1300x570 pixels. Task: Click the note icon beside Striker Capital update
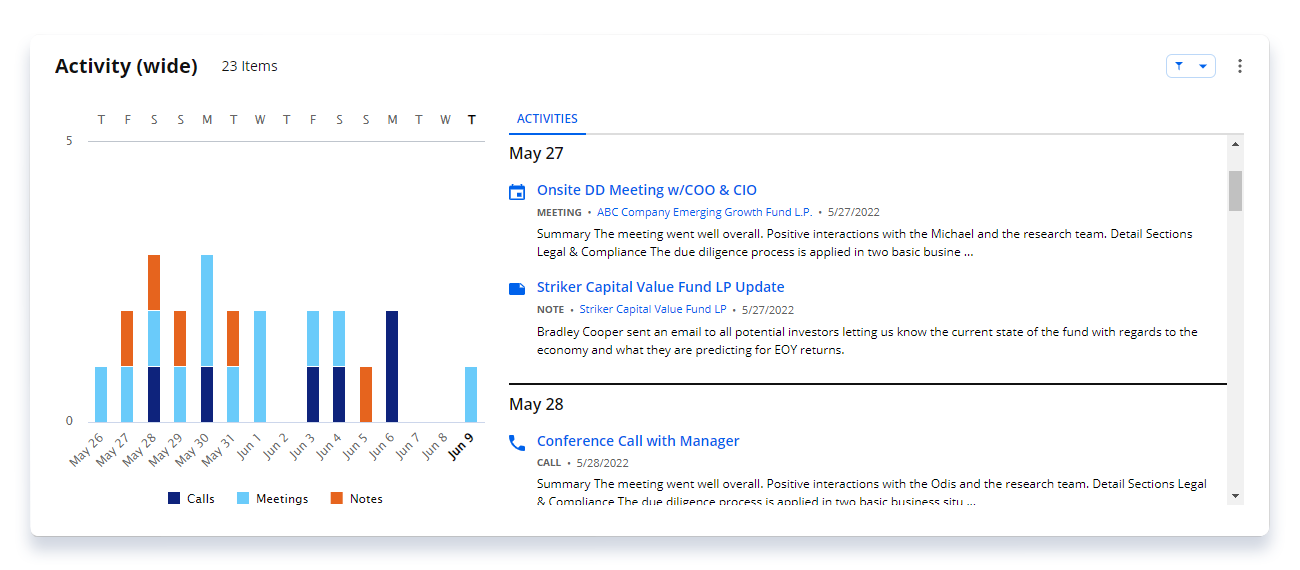[517, 289]
